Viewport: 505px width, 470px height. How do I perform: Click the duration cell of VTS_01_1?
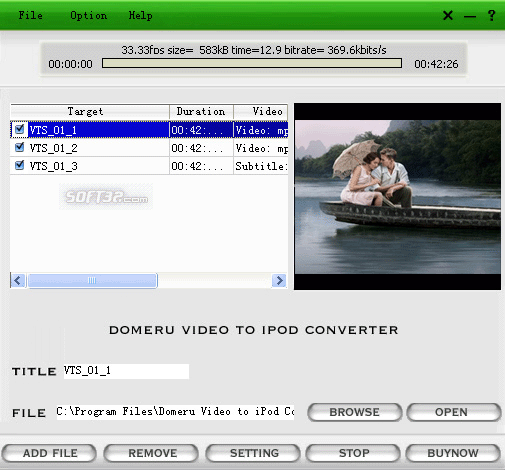point(201,130)
